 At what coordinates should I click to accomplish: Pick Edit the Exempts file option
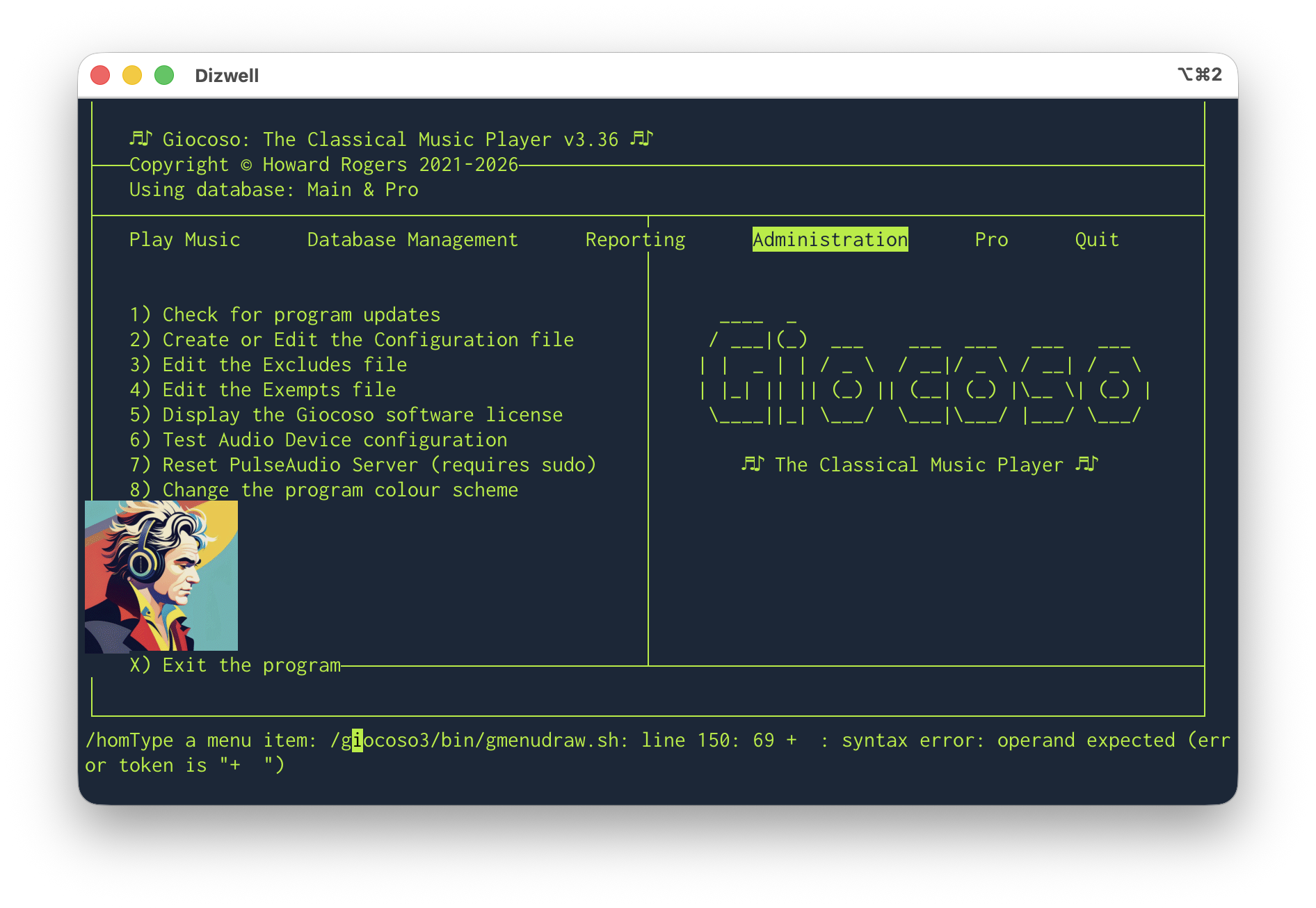pos(263,390)
